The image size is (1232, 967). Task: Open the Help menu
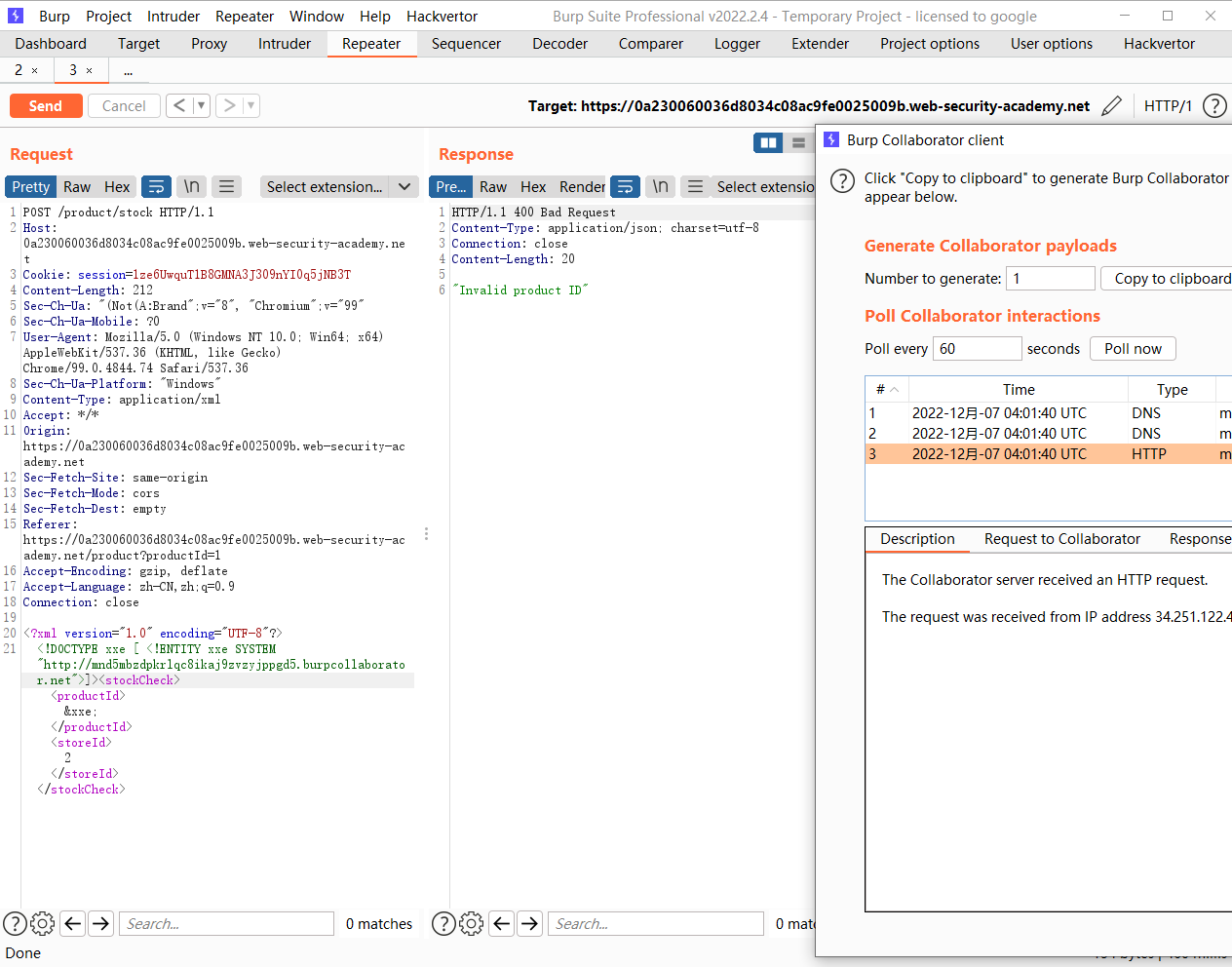[x=374, y=16]
